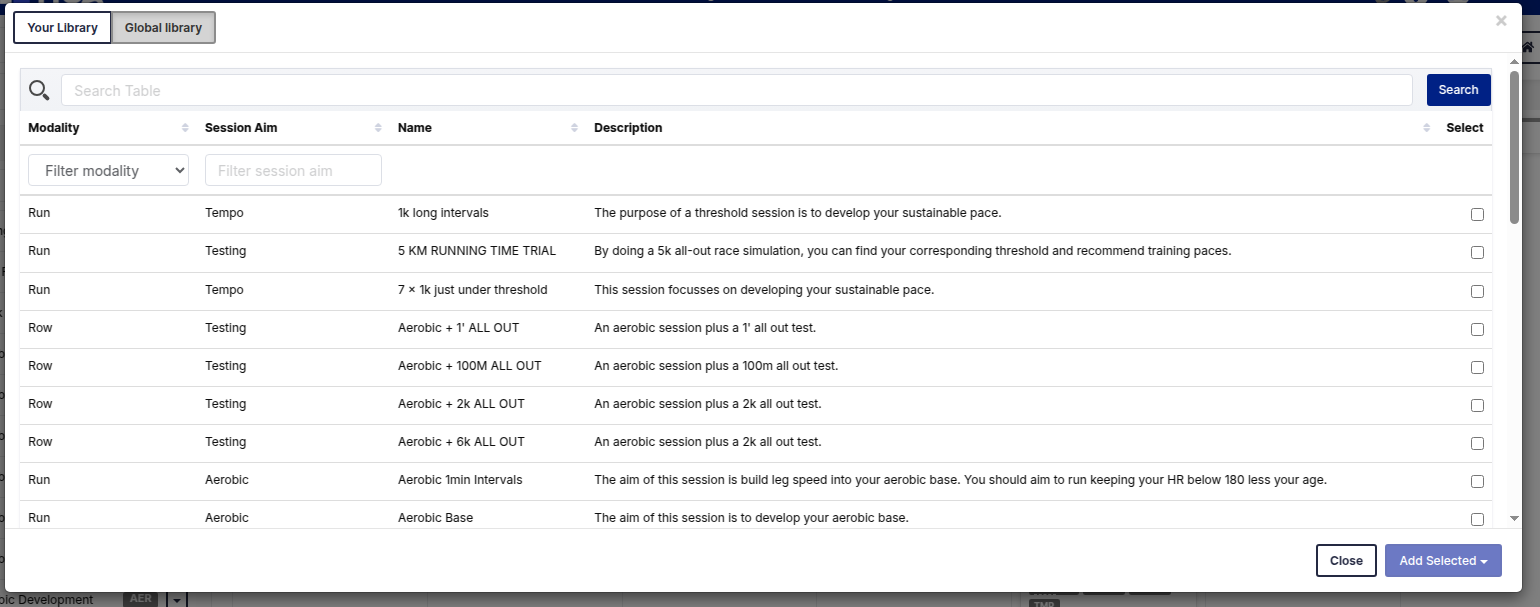Click the Filter session aim field
Viewport: 1540px width, 607px height.
pos(293,170)
